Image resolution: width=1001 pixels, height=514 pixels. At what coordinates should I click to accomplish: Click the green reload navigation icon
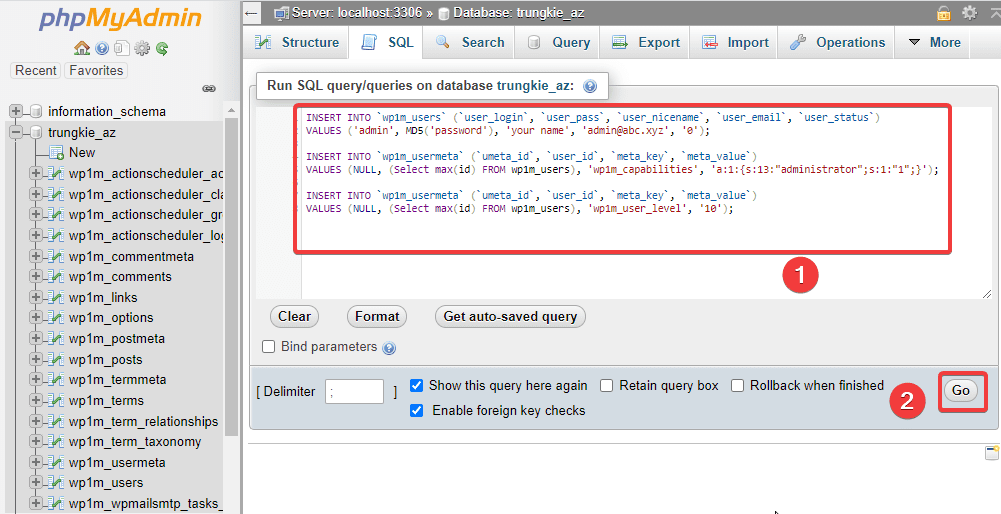[161, 48]
